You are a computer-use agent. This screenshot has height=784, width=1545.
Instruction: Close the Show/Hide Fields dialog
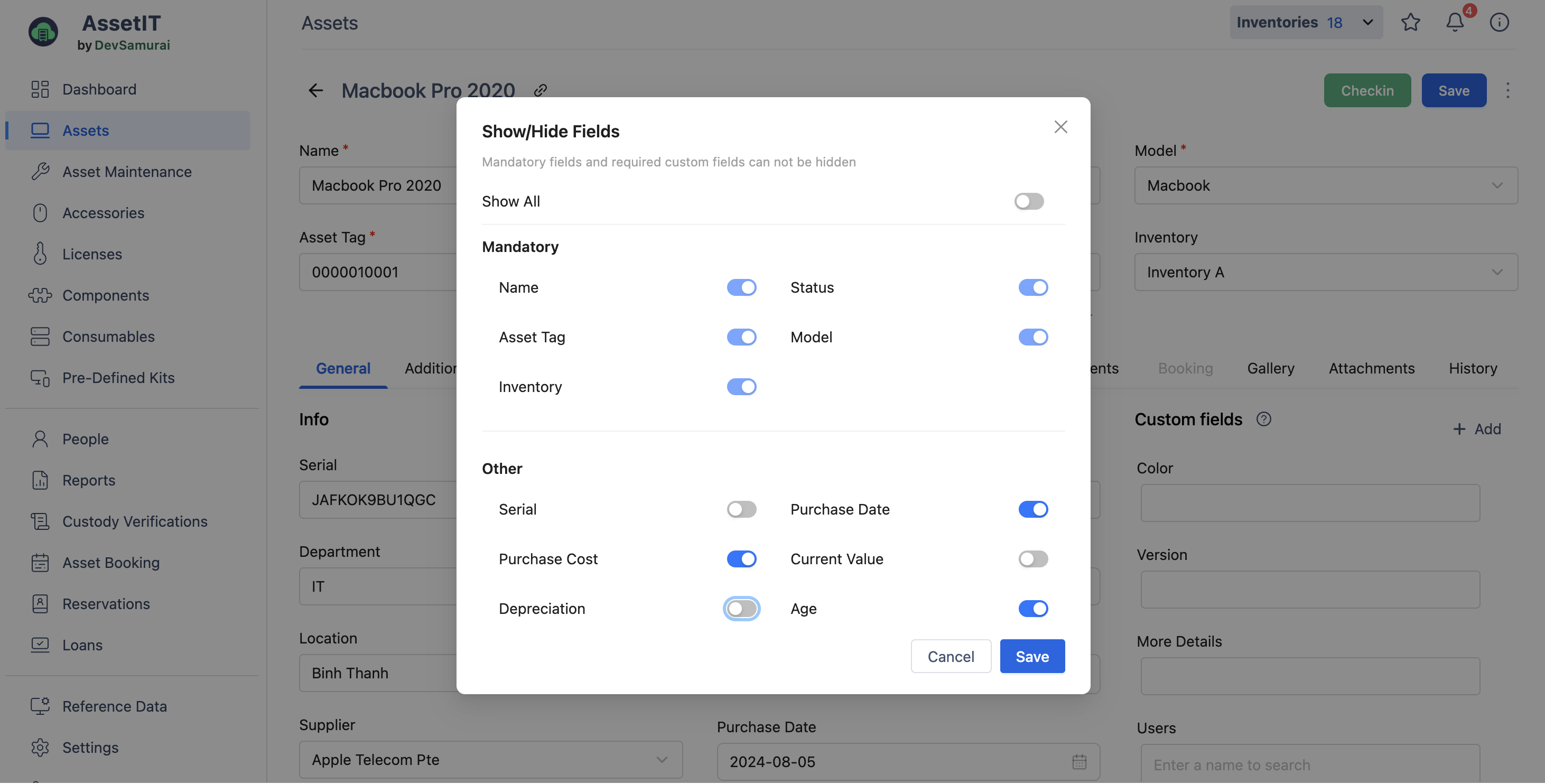click(1060, 127)
